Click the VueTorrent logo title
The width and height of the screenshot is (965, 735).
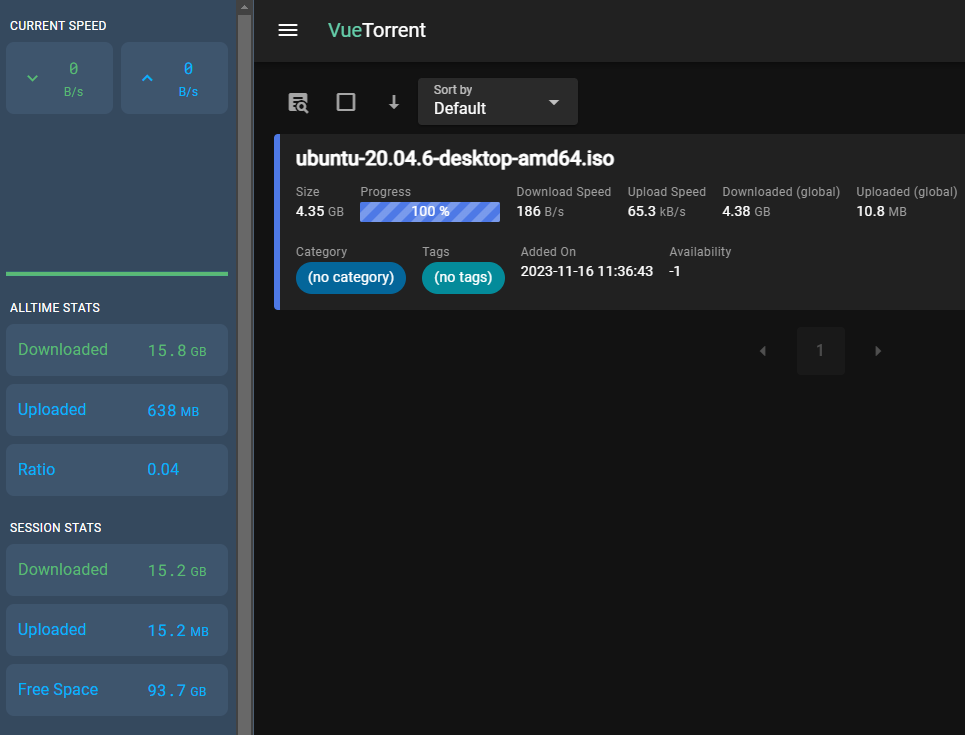tap(377, 30)
